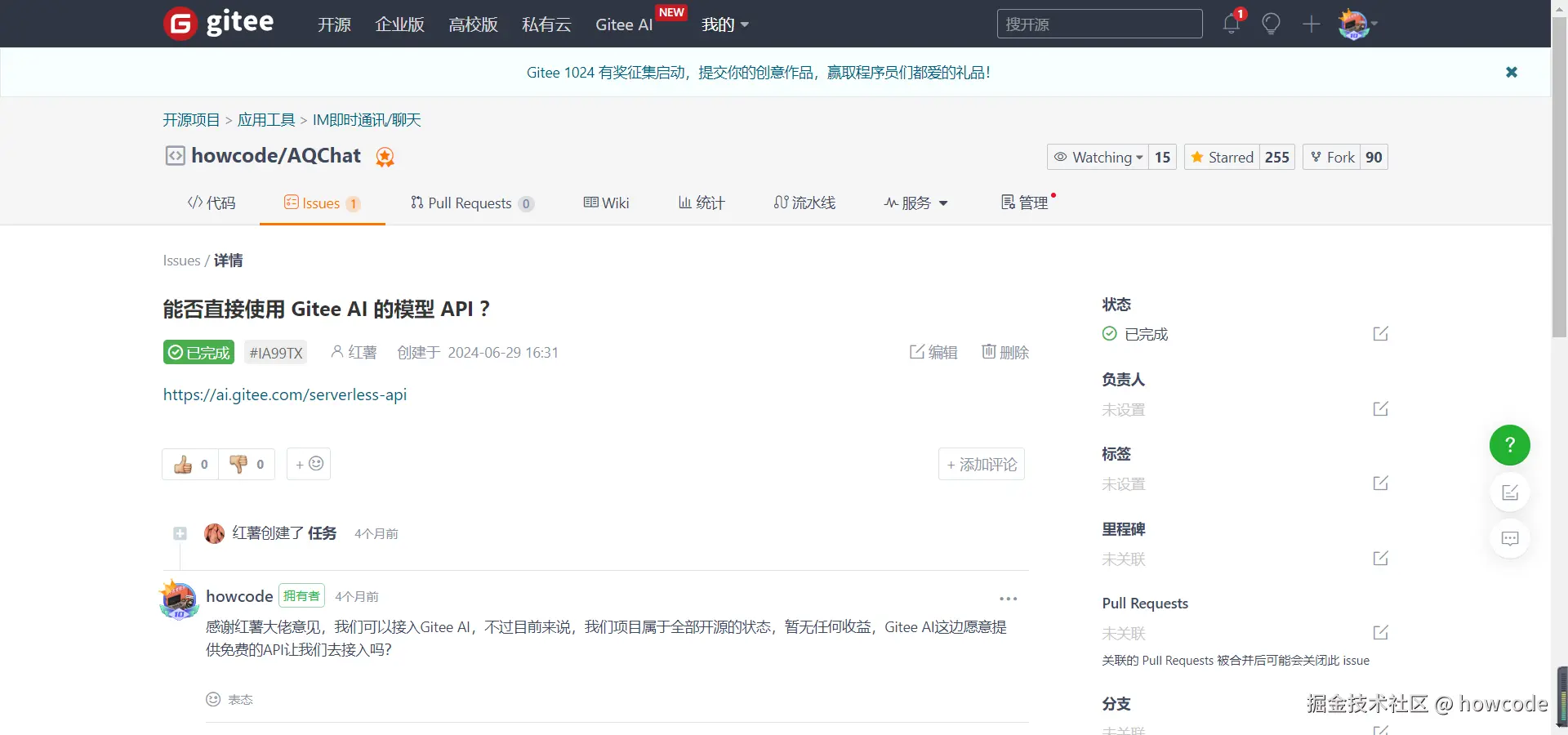Click the 删除 delete issue button
1568x735 pixels.
pos(1005,352)
